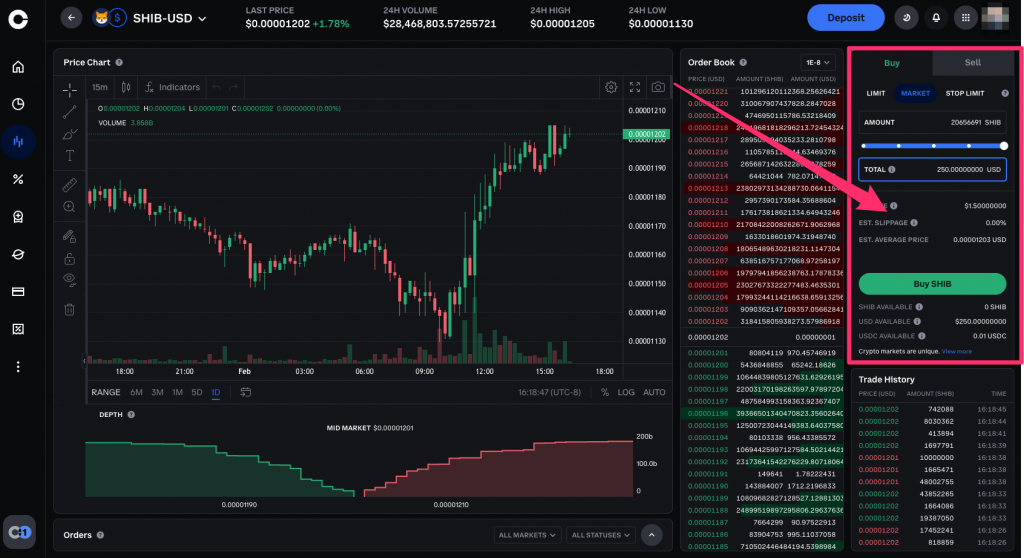Click the Coinbase logo at top left
The height and width of the screenshot is (558, 1024).
18,18
